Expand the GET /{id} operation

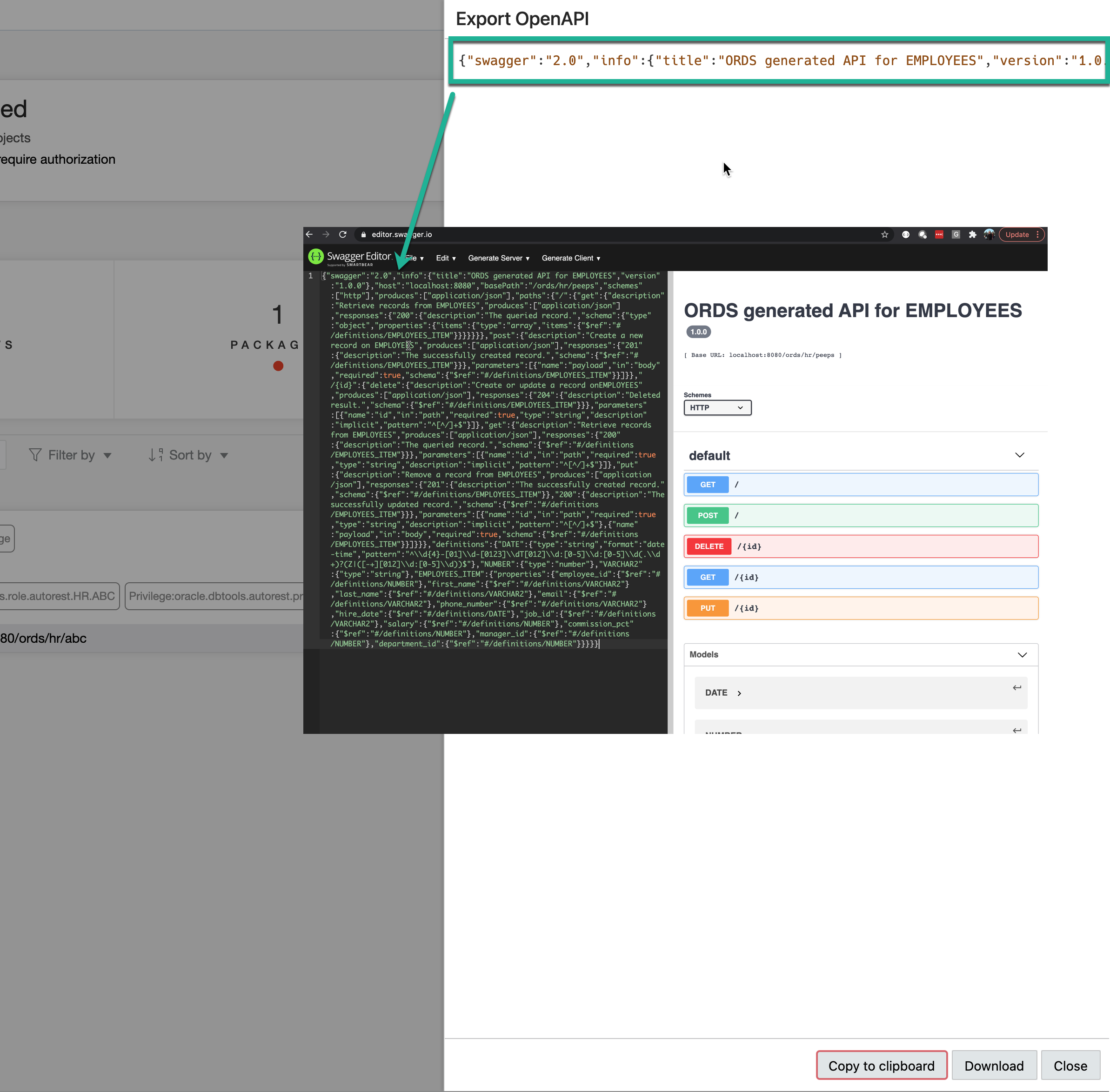point(861,578)
